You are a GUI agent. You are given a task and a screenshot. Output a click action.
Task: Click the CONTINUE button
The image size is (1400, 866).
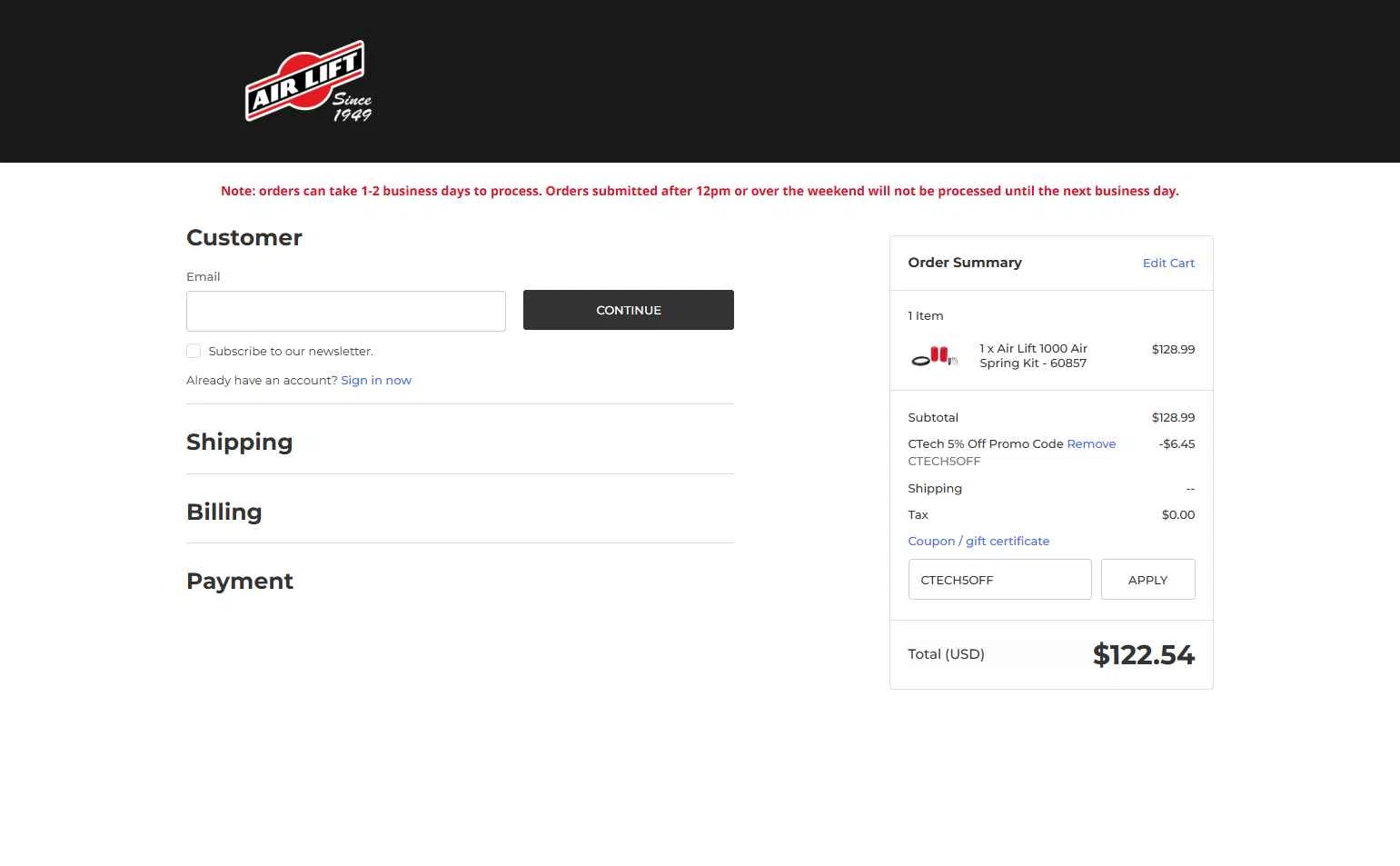click(x=629, y=310)
